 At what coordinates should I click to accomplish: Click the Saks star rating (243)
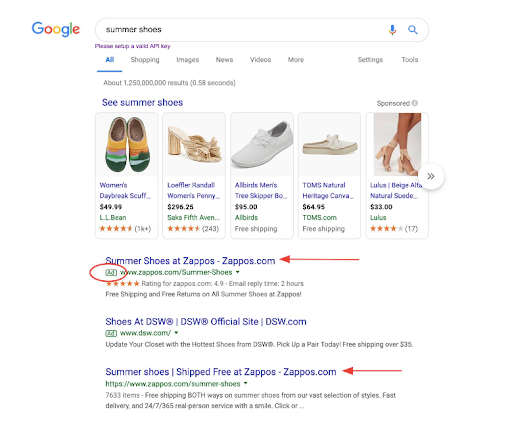click(x=193, y=229)
